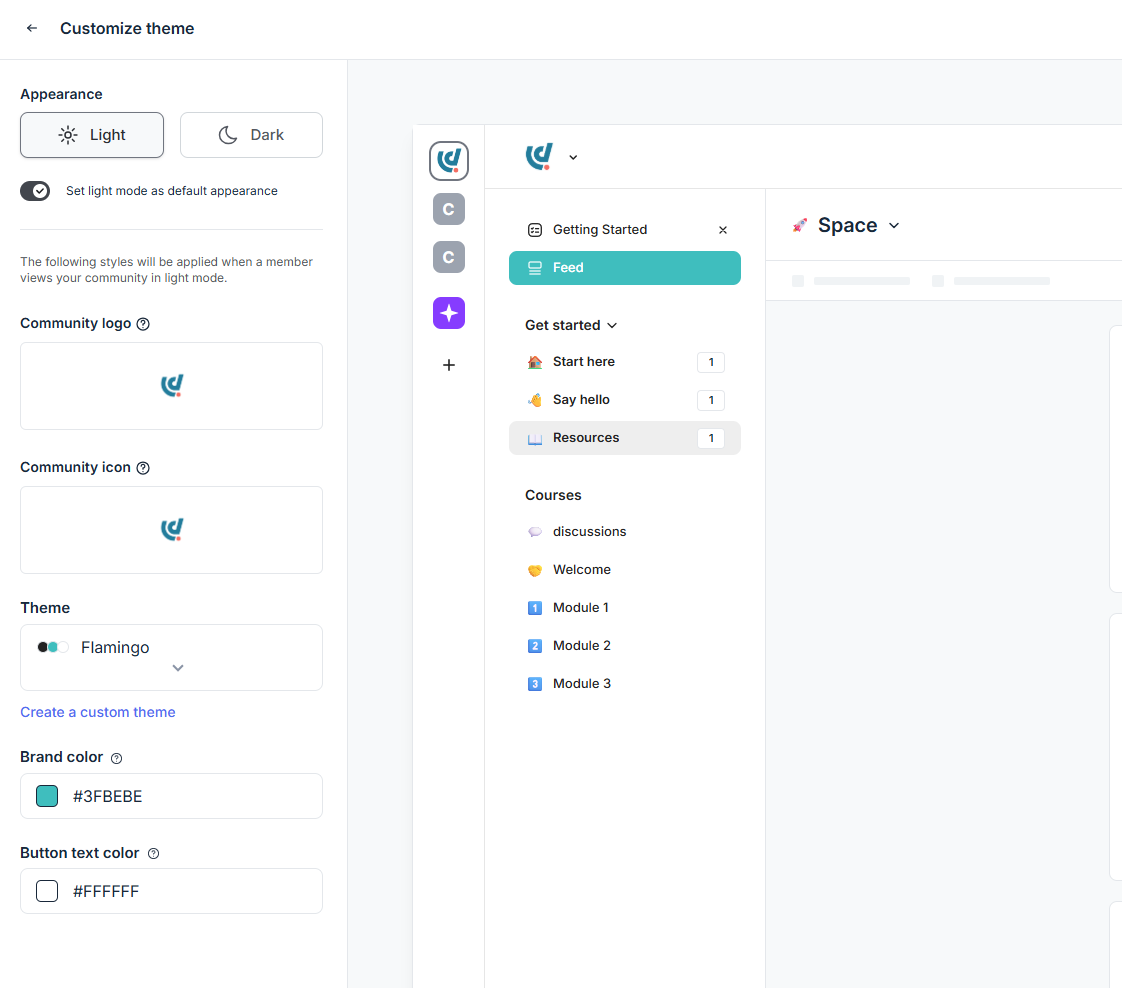
Task: Open help icon next to Brand color
Action: (x=117, y=758)
